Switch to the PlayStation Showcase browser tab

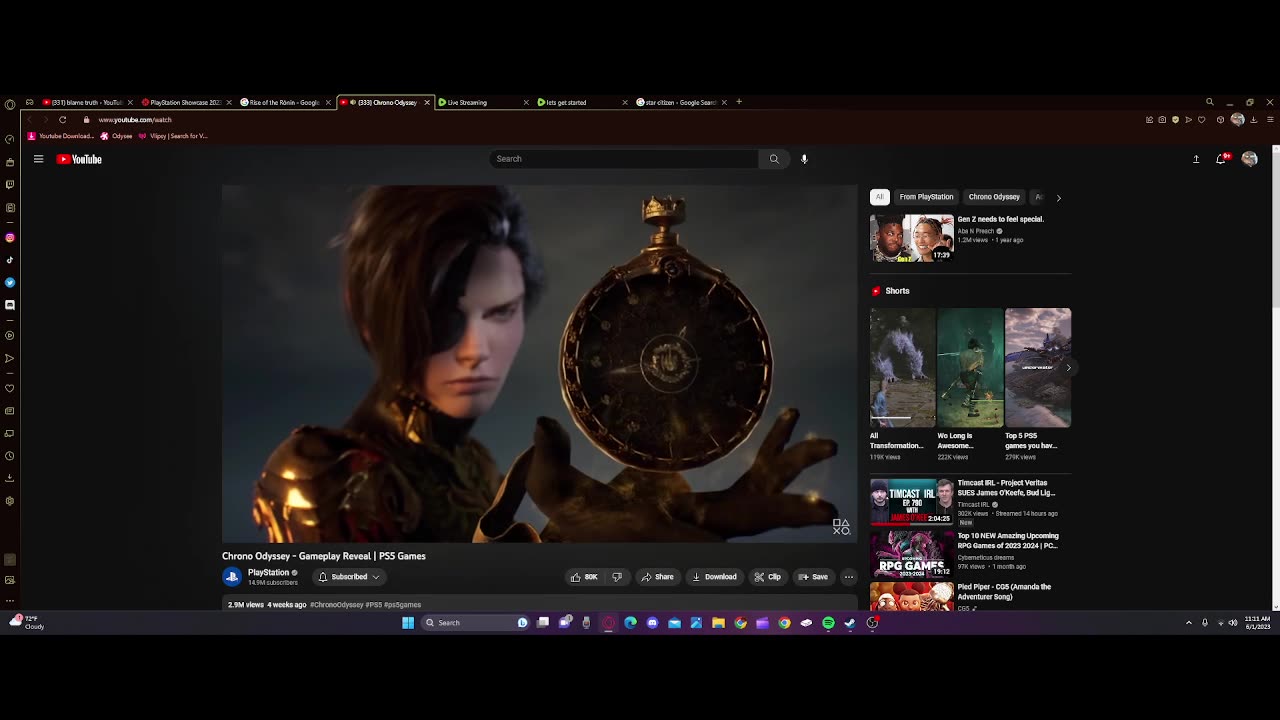point(184,102)
